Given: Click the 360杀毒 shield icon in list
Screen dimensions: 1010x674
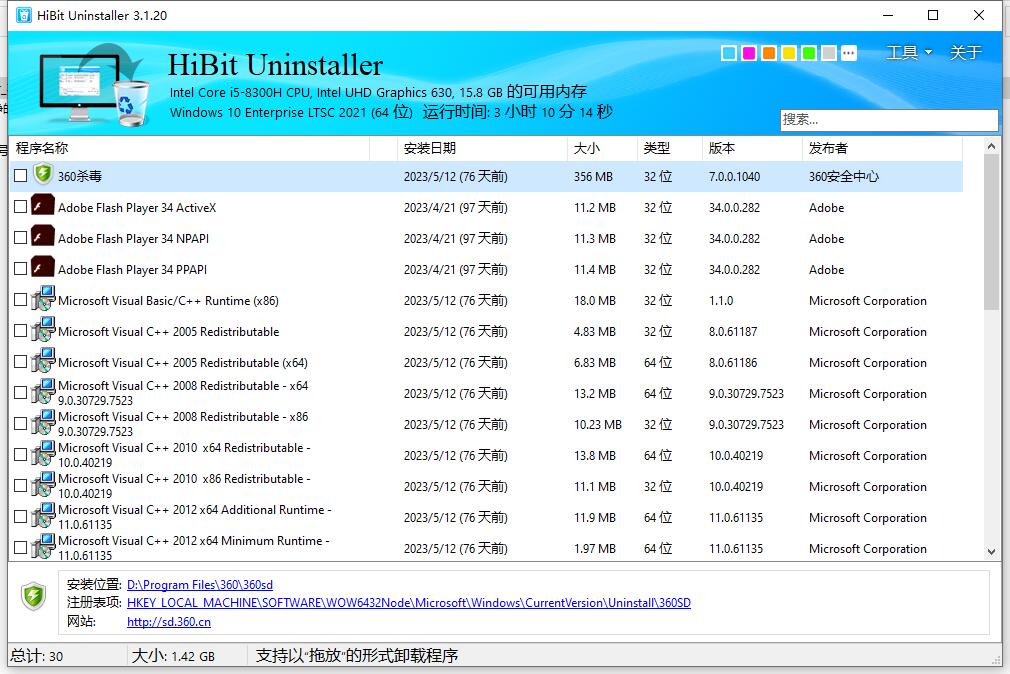Looking at the screenshot, I should (x=43, y=173).
